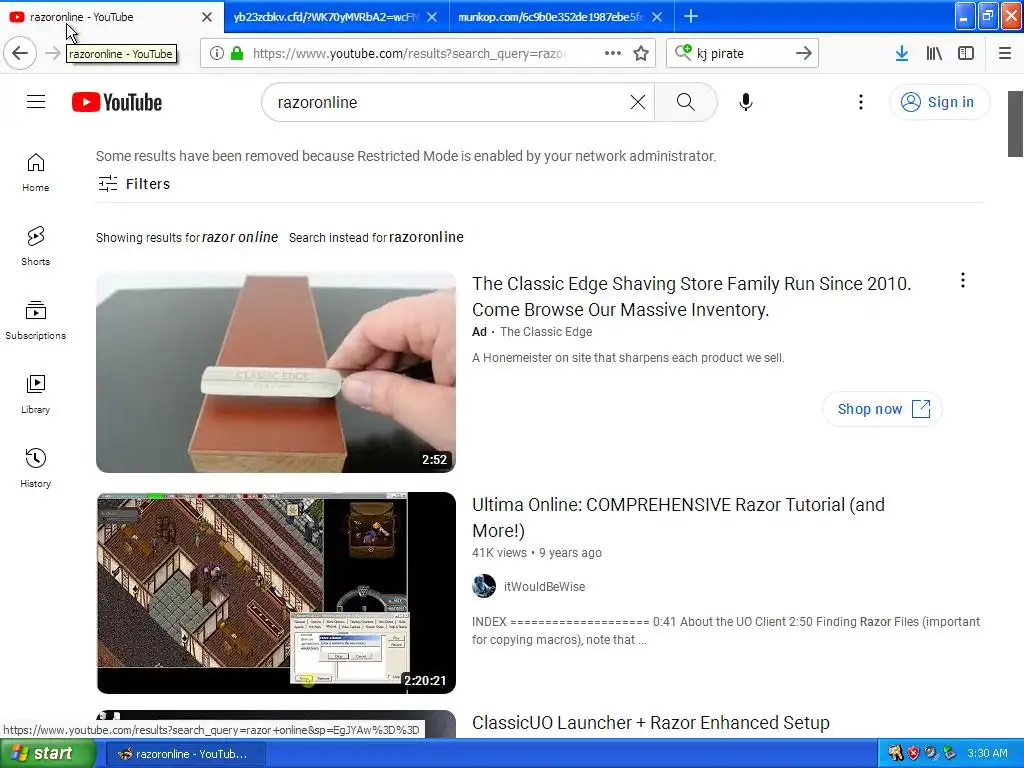Open the Filters options
1024x768 pixels.
point(134,184)
